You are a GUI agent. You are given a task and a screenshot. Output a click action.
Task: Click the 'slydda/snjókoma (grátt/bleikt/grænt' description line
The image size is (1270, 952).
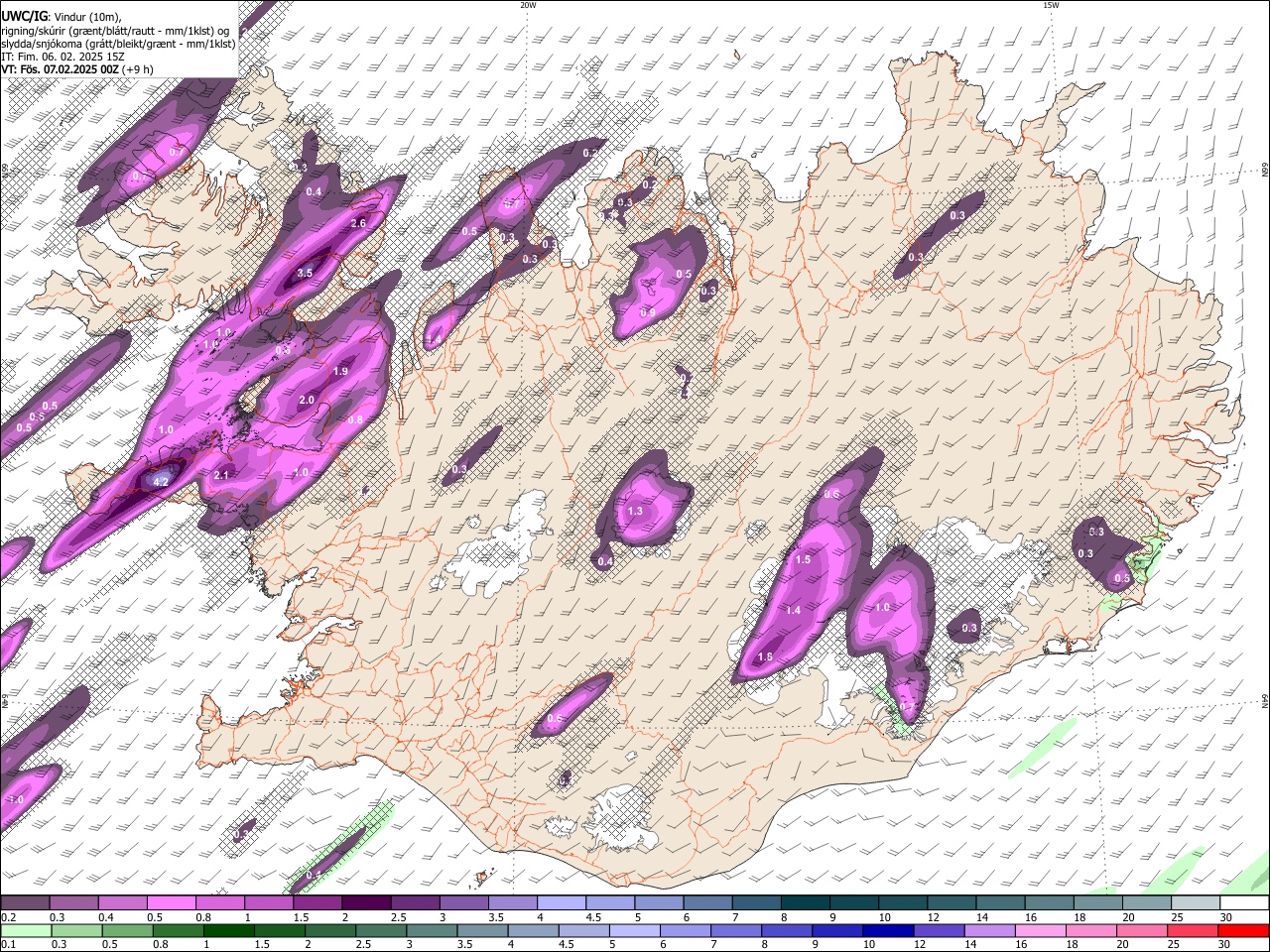(x=118, y=44)
